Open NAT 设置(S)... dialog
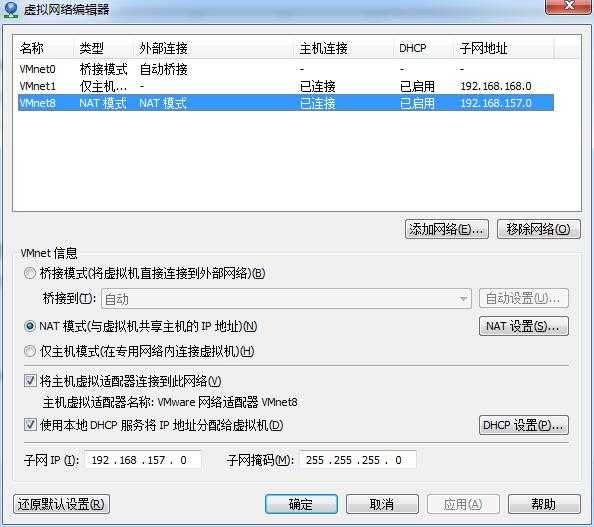The height and width of the screenshot is (527, 594). click(x=524, y=326)
